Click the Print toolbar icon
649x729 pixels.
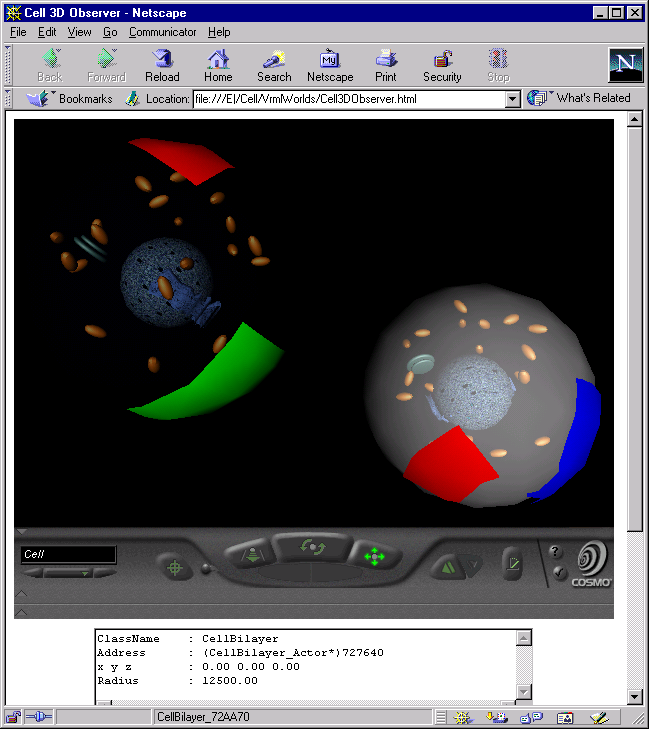point(385,66)
